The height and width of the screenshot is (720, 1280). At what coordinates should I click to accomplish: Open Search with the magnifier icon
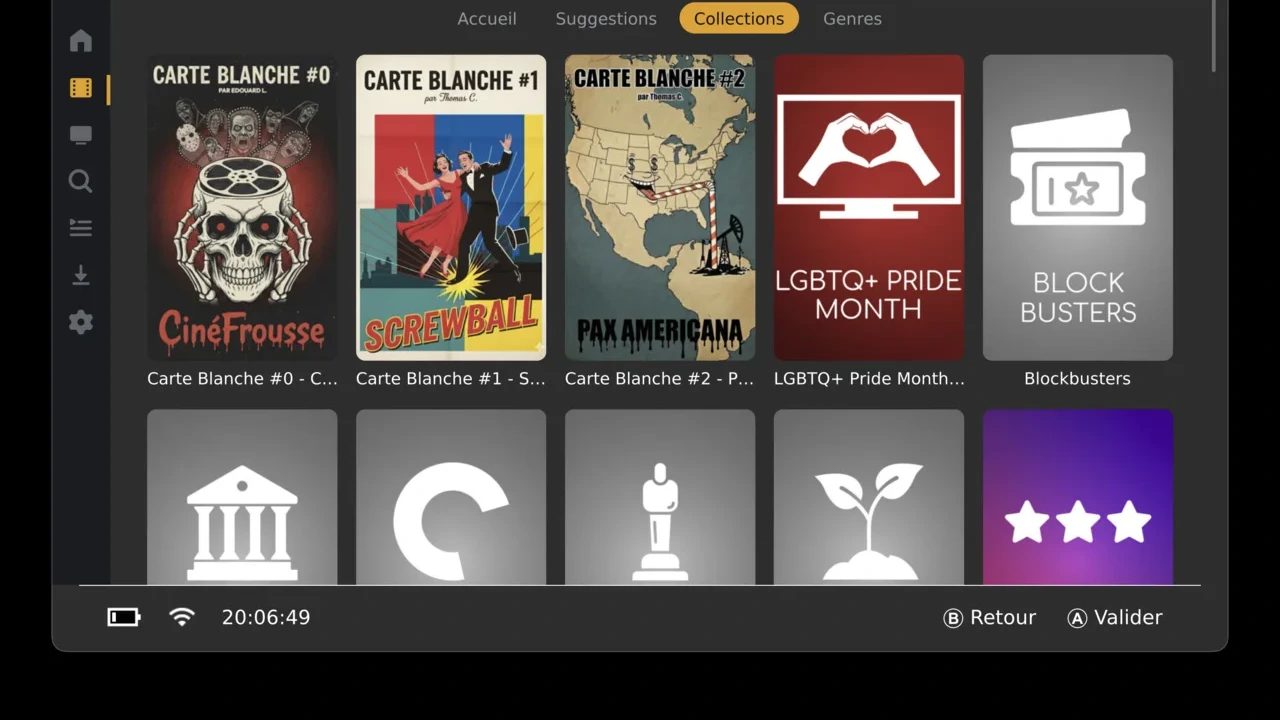click(81, 181)
